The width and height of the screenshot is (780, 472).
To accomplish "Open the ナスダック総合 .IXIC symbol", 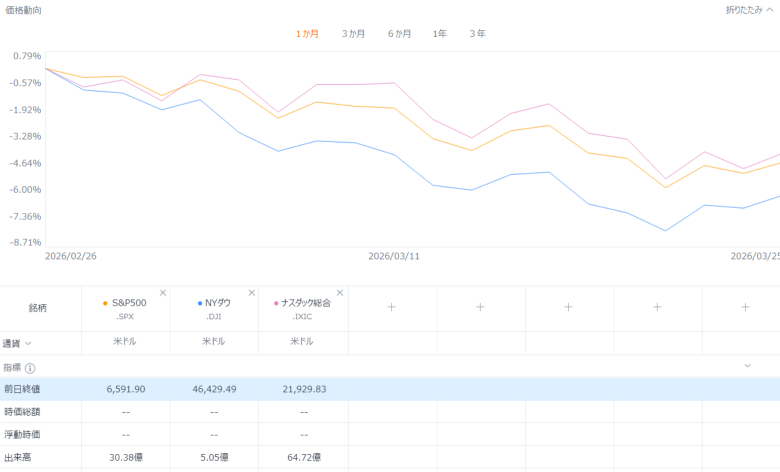I will (x=302, y=317).
